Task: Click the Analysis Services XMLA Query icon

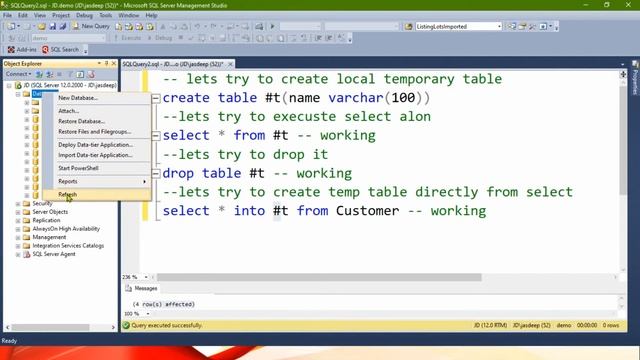Action: coord(150,27)
